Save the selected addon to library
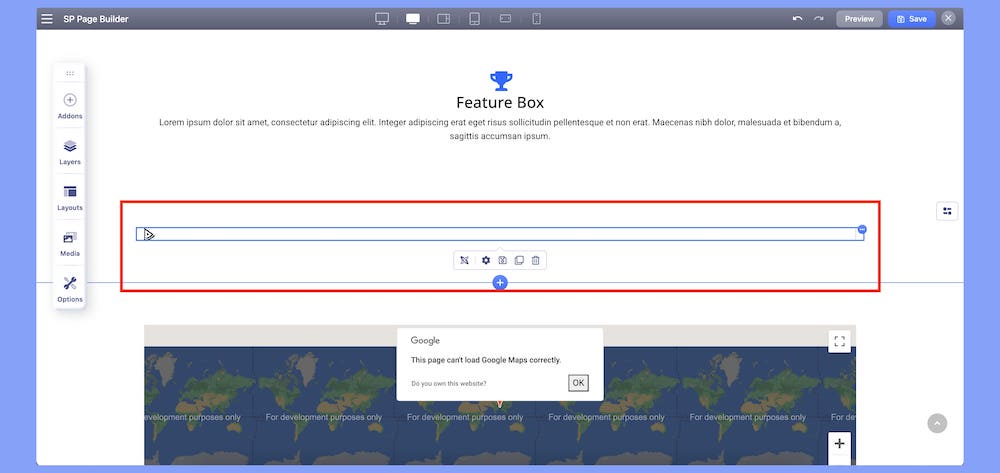 pyautogui.click(x=502, y=260)
